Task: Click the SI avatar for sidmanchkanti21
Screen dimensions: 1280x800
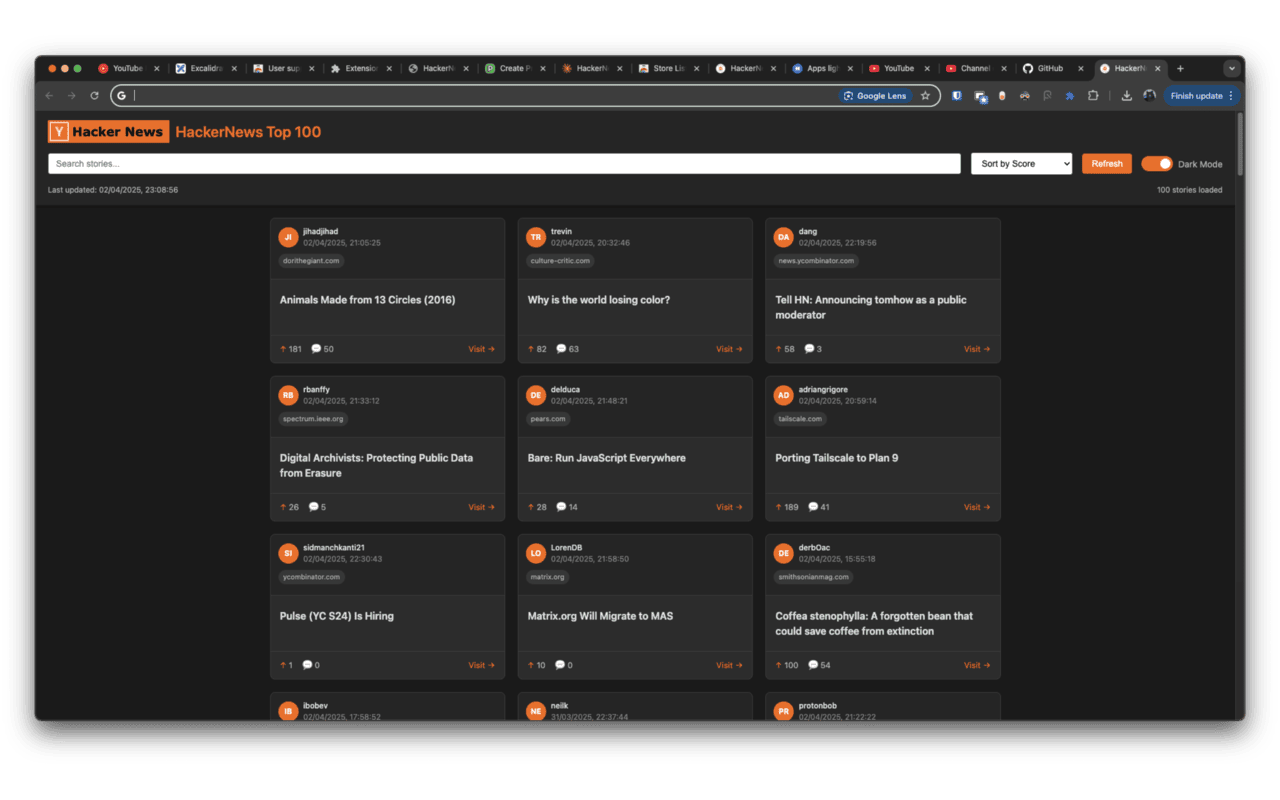Action: pyautogui.click(x=288, y=553)
